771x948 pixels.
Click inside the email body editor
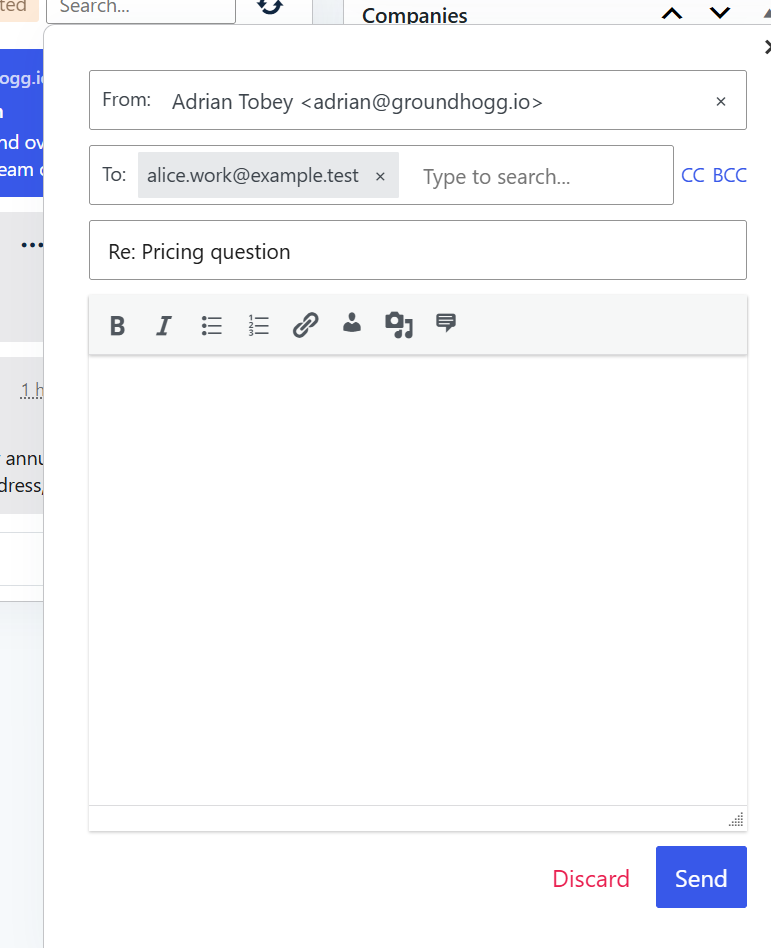tap(418, 580)
